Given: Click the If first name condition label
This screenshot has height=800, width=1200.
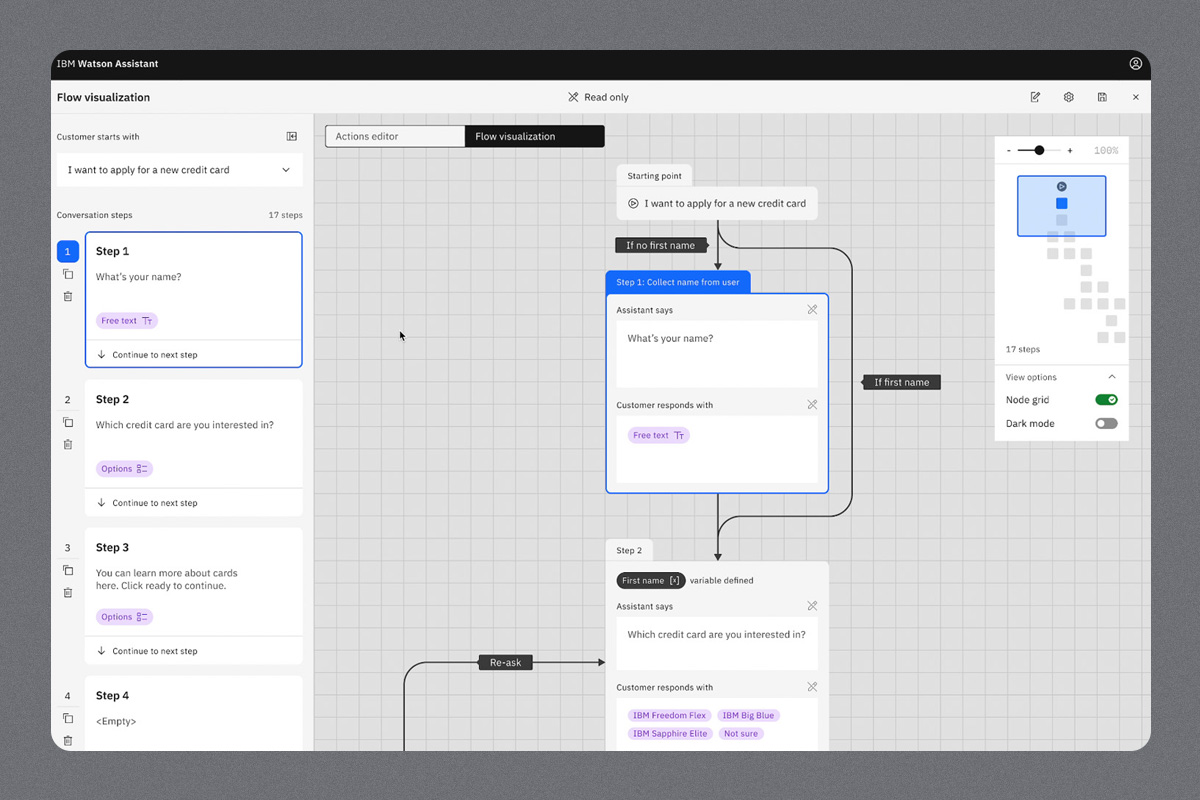Looking at the screenshot, I should [902, 382].
